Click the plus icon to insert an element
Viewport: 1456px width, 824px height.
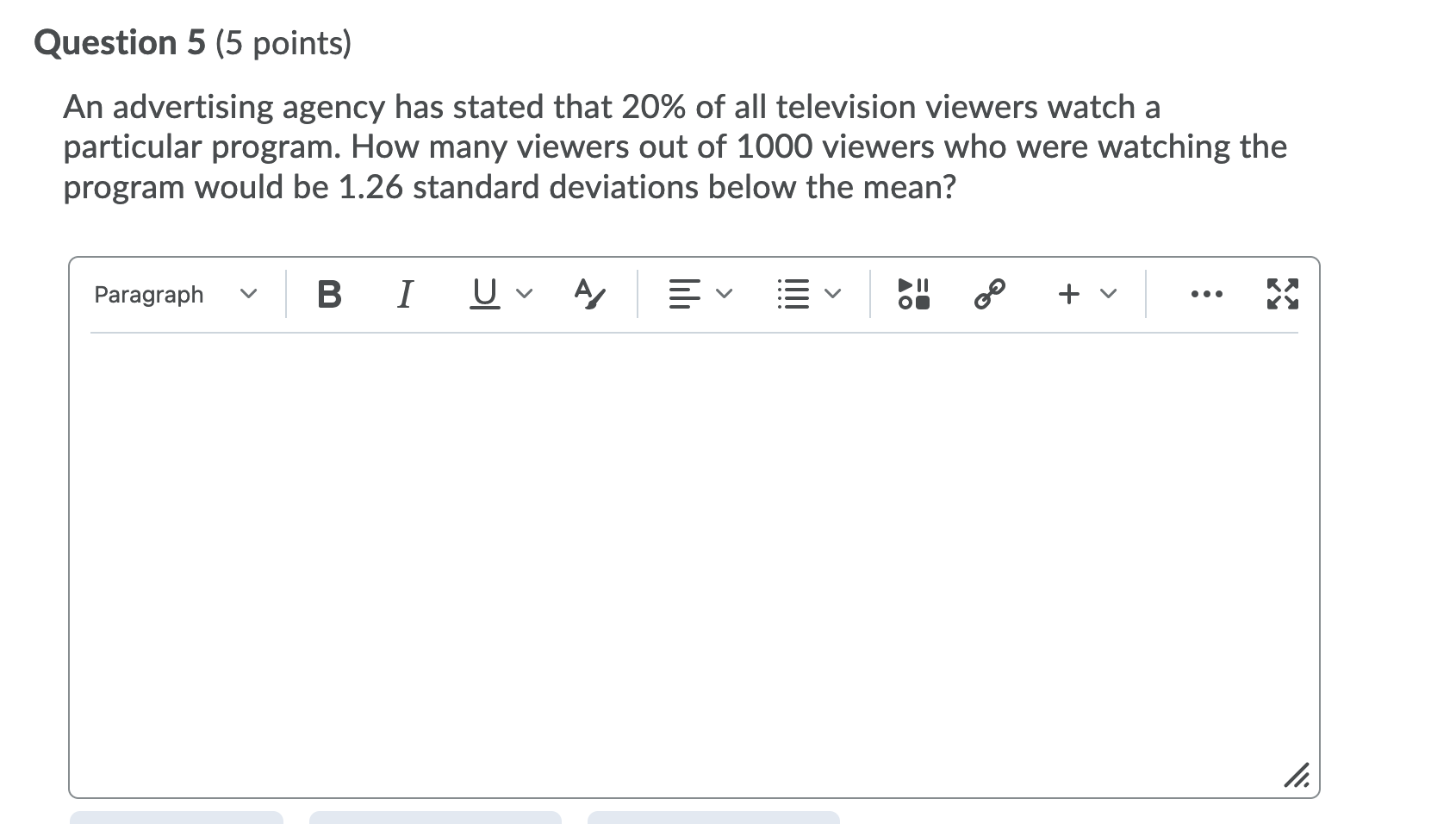pyautogui.click(x=1069, y=294)
